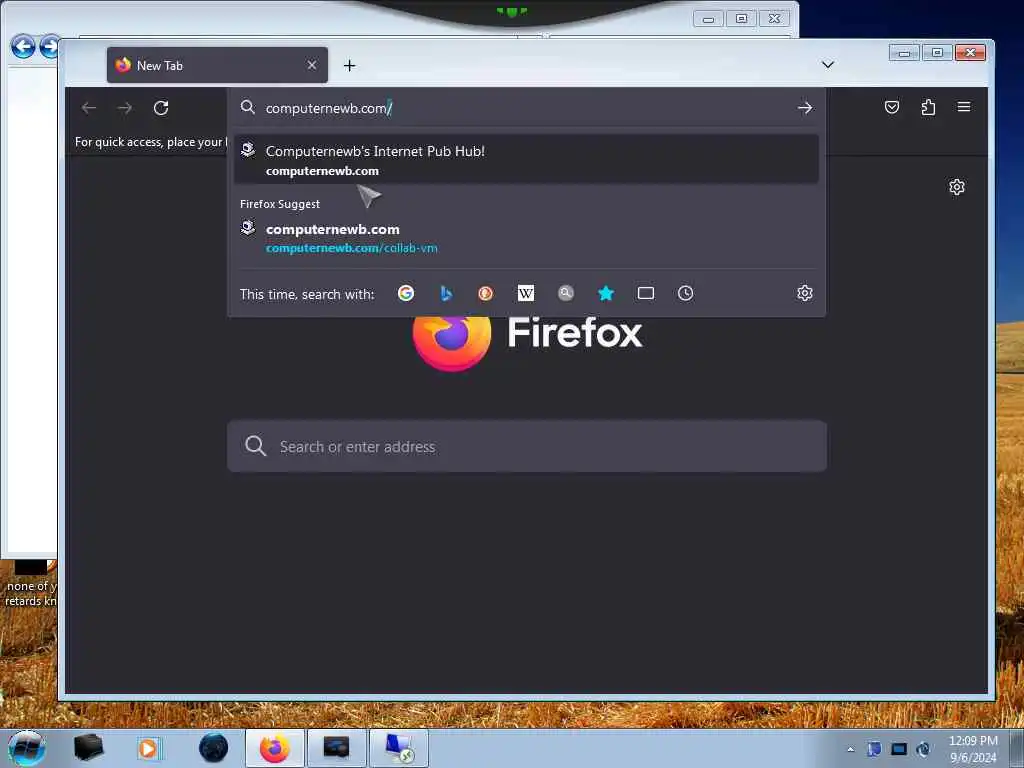Open search settings gear in dropdown
The image size is (1024, 768).
point(805,293)
